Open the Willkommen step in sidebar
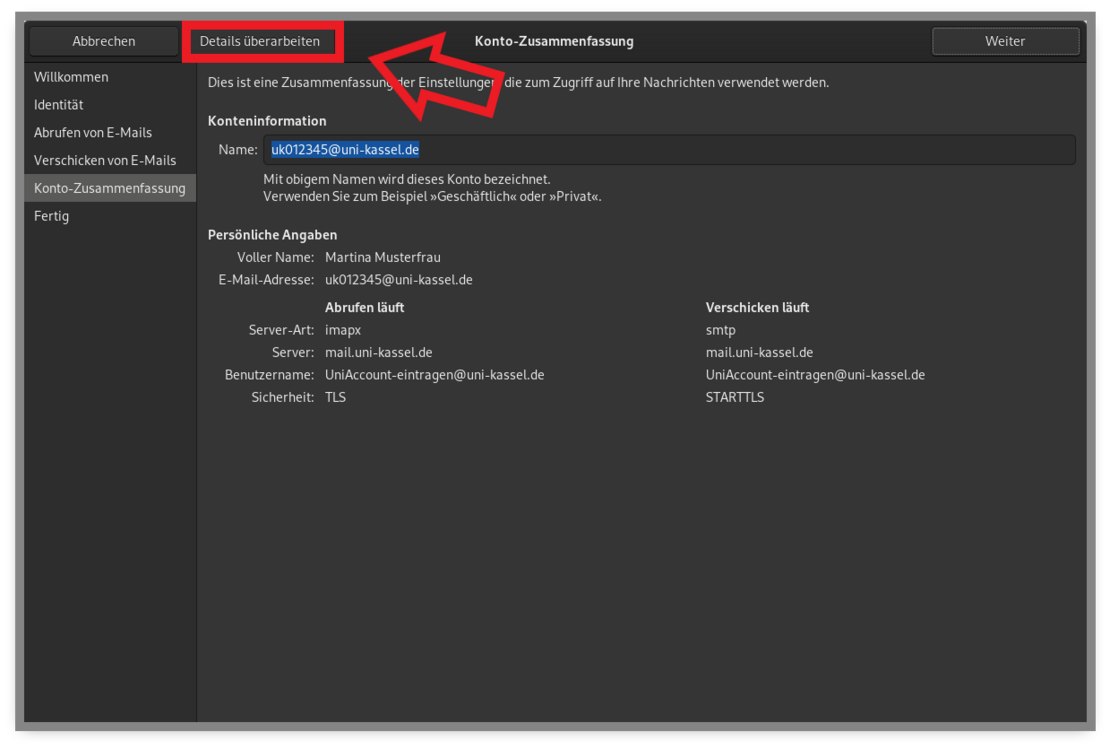Screen dimensions: 1110x749 (71, 77)
